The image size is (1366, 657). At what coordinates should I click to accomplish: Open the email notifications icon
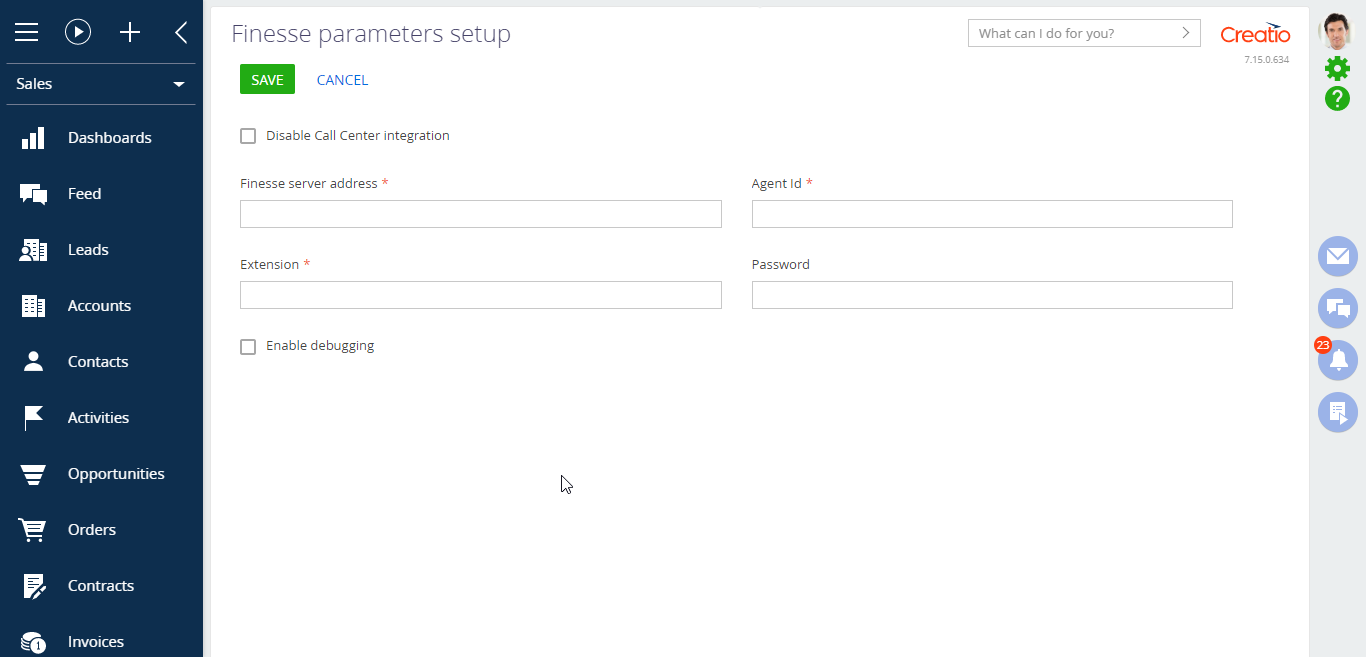[1337, 256]
